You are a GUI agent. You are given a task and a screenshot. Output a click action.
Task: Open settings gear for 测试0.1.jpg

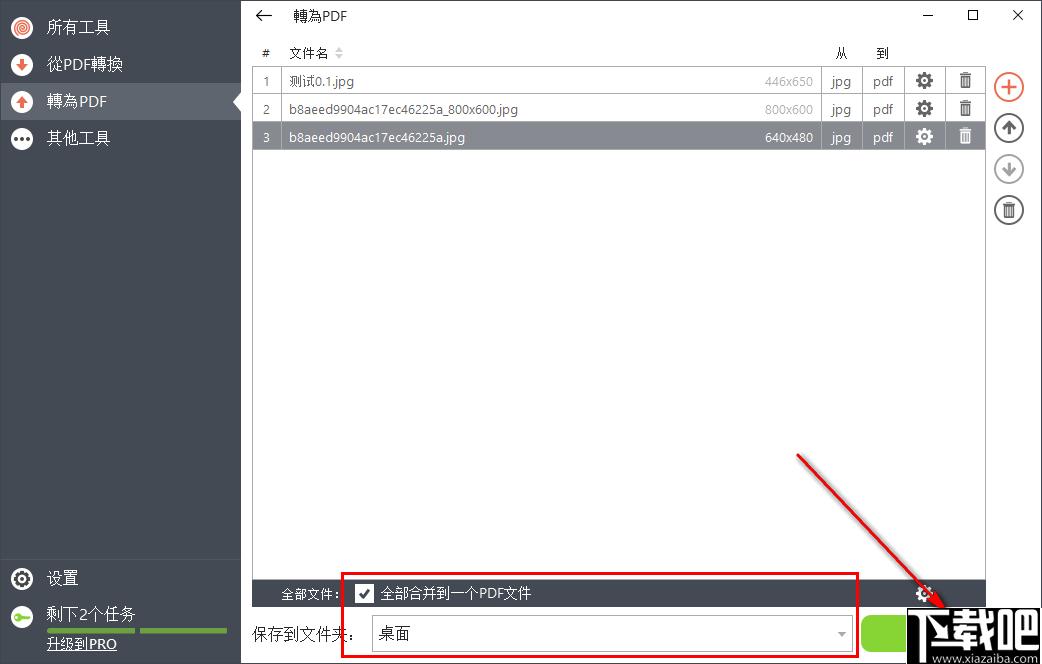(x=924, y=81)
